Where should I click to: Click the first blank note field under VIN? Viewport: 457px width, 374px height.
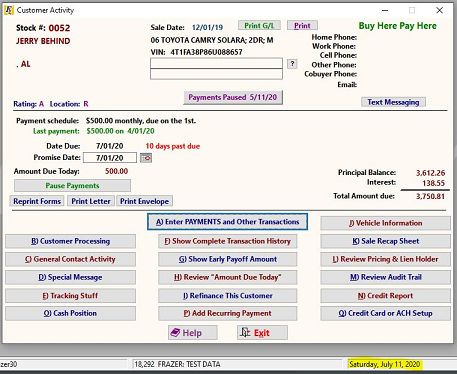pyautogui.click(x=216, y=63)
